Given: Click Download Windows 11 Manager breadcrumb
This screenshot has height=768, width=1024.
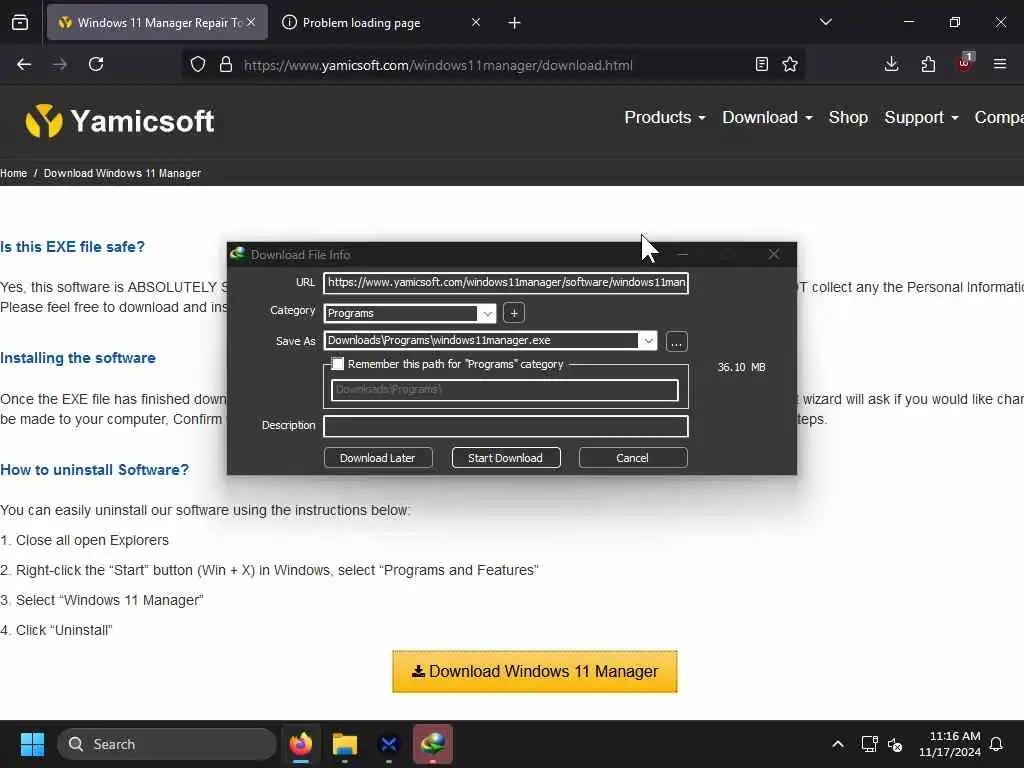Looking at the screenshot, I should pos(122,173).
